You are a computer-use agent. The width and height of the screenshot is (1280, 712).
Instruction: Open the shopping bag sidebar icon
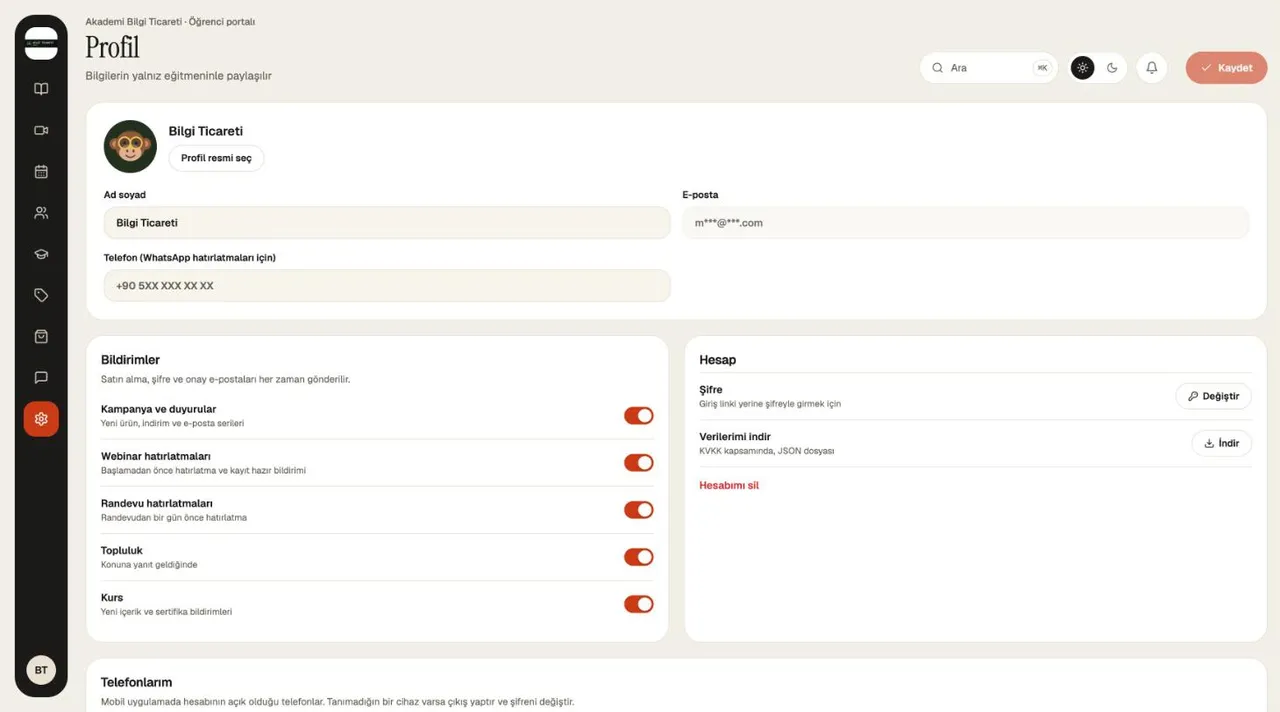pos(41,336)
